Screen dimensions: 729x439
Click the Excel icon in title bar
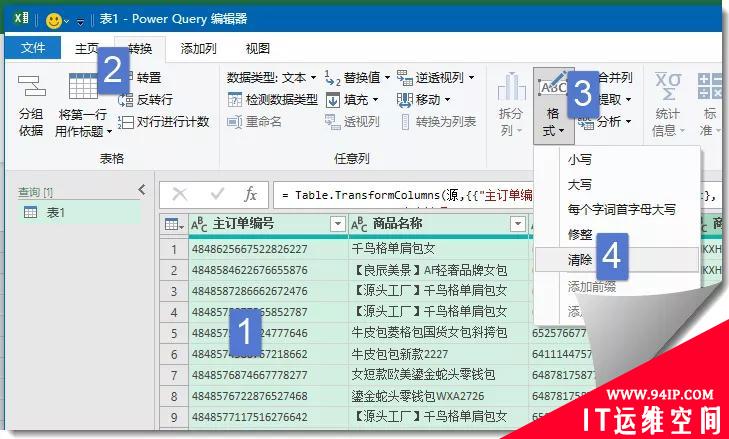pos(21,19)
